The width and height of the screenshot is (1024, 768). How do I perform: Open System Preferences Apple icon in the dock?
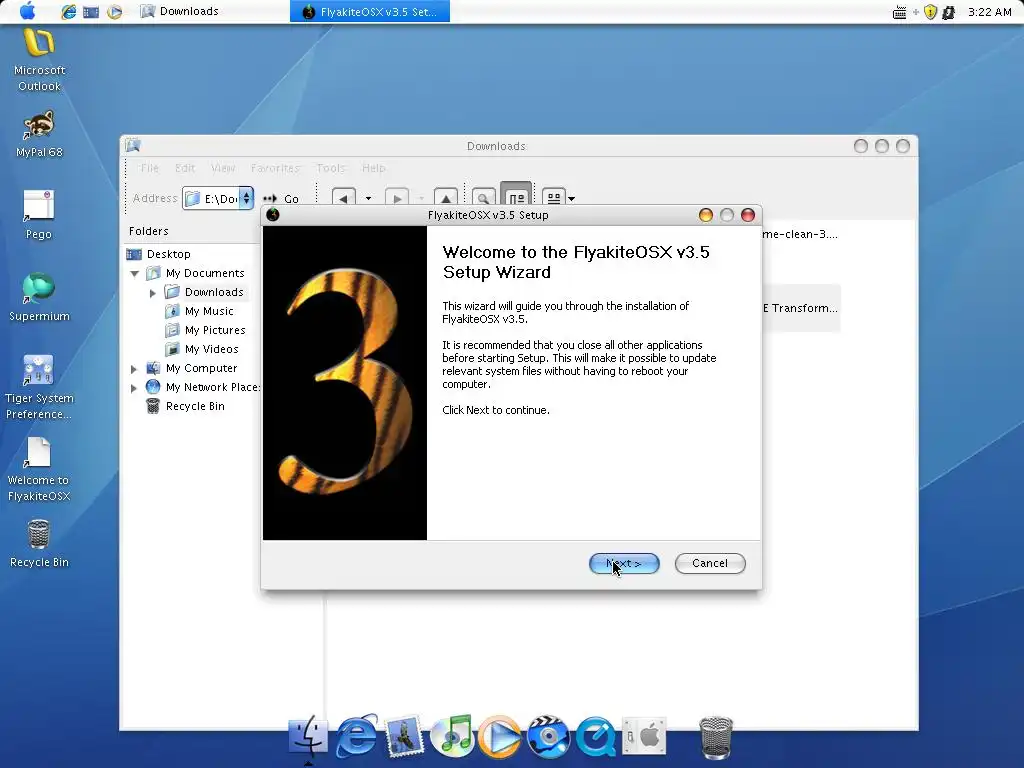[643, 735]
